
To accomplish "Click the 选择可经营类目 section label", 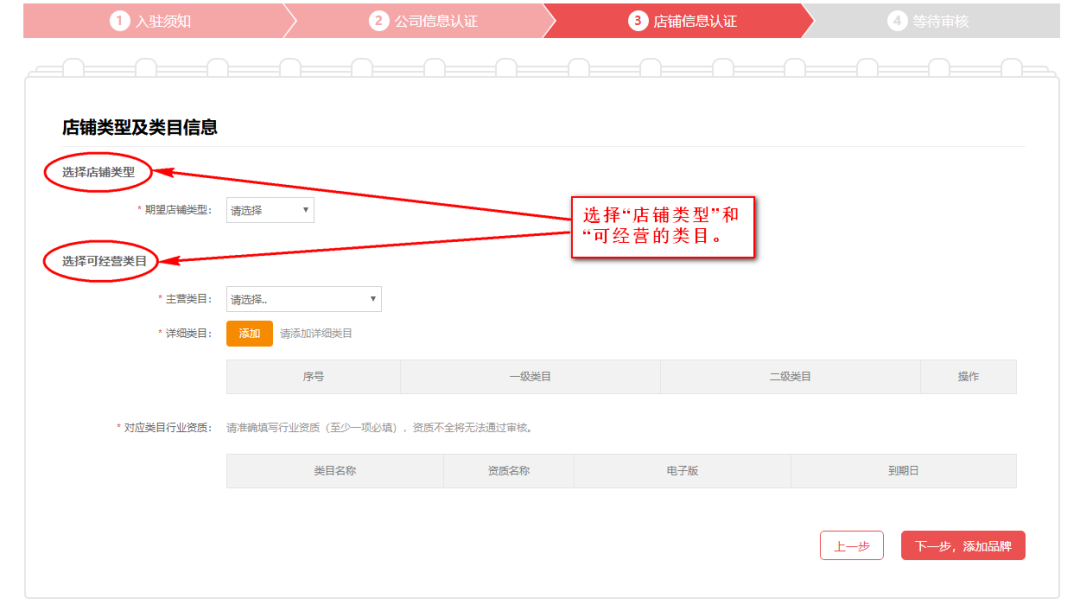I will pyautogui.click(x=104, y=261).
